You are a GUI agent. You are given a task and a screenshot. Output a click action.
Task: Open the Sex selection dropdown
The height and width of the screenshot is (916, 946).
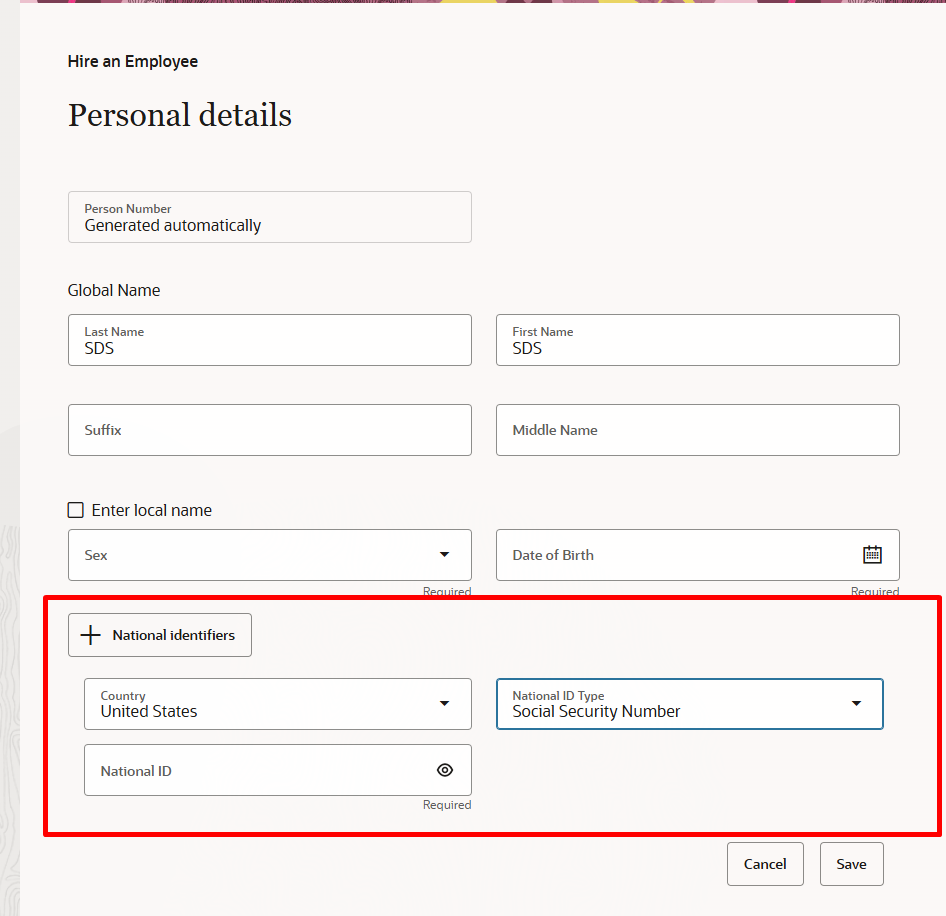pyautogui.click(x=270, y=553)
